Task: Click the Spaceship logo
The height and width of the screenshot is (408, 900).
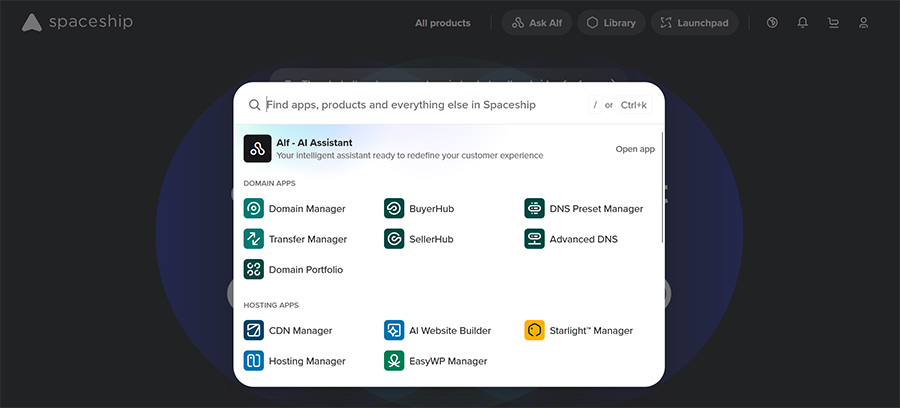Action: (x=77, y=22)
